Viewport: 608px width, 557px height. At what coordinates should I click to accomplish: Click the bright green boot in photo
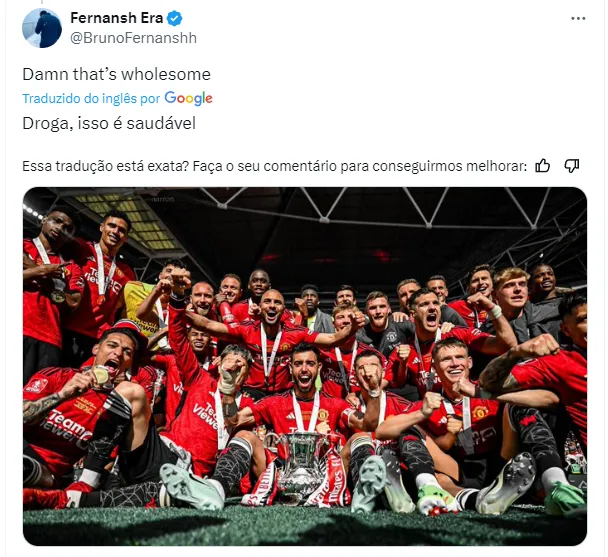click(562, 496)
